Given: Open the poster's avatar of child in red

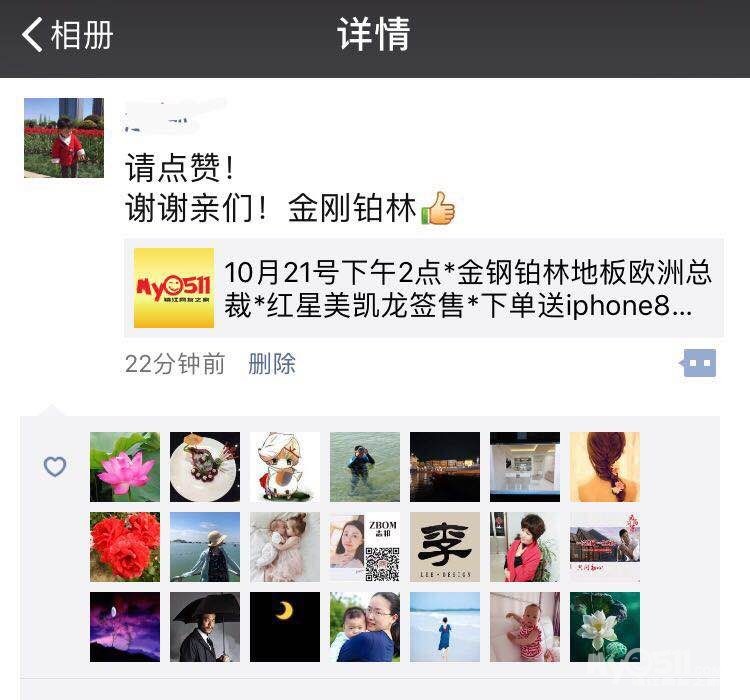Looking at the screenshot, I should [x=64, y=138].
